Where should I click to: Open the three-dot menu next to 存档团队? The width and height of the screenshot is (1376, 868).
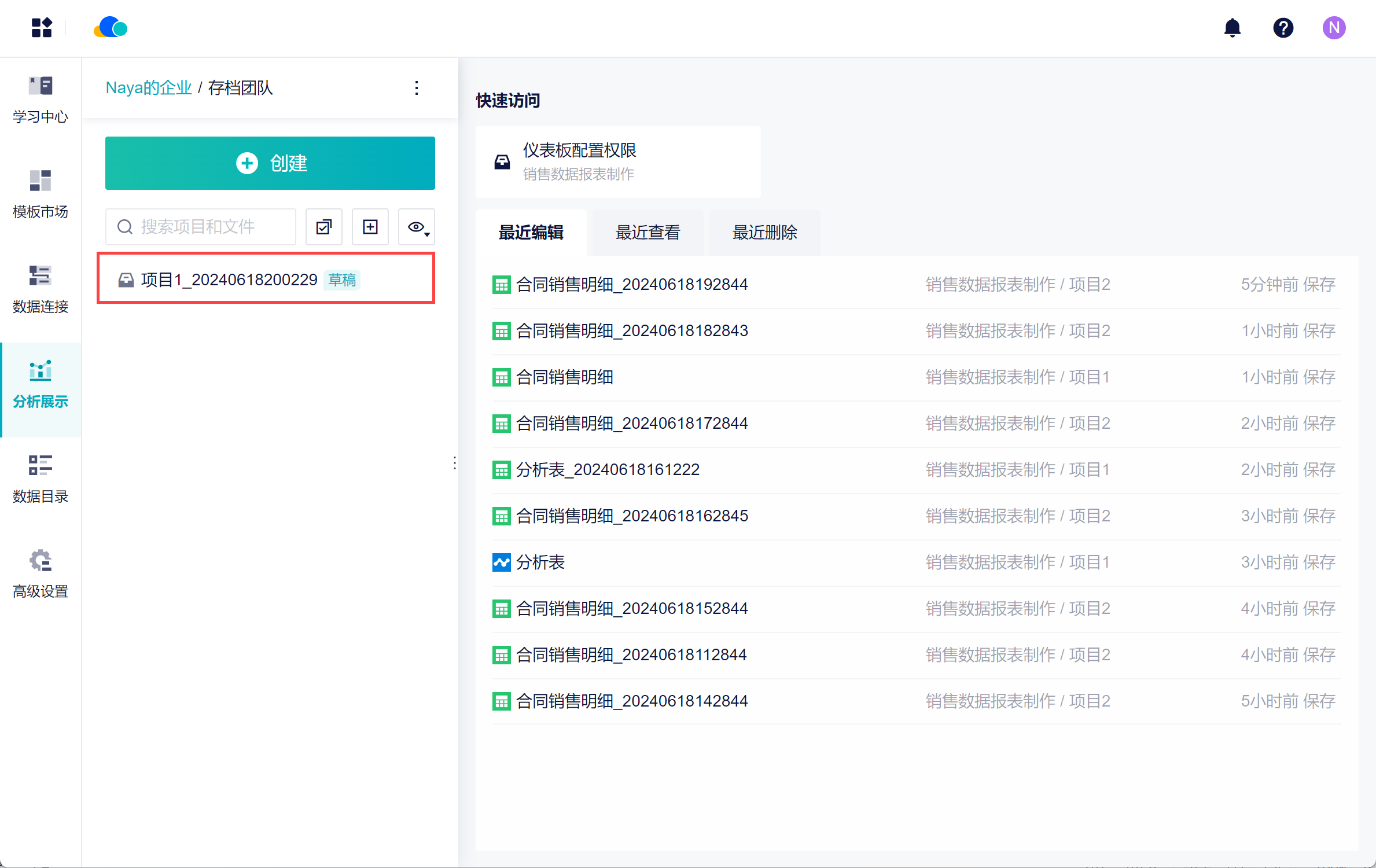coord(417,88)
